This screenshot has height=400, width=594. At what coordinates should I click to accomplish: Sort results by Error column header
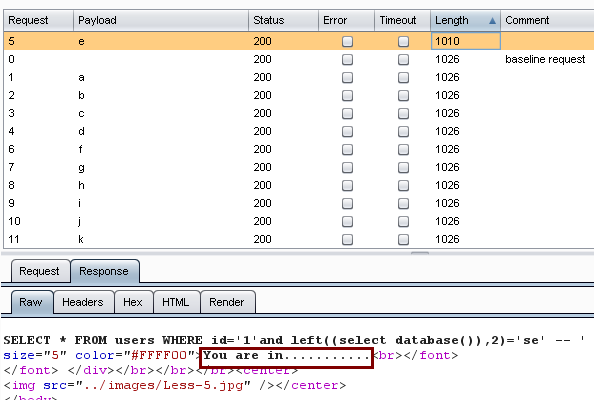click(x=346, y=20)
